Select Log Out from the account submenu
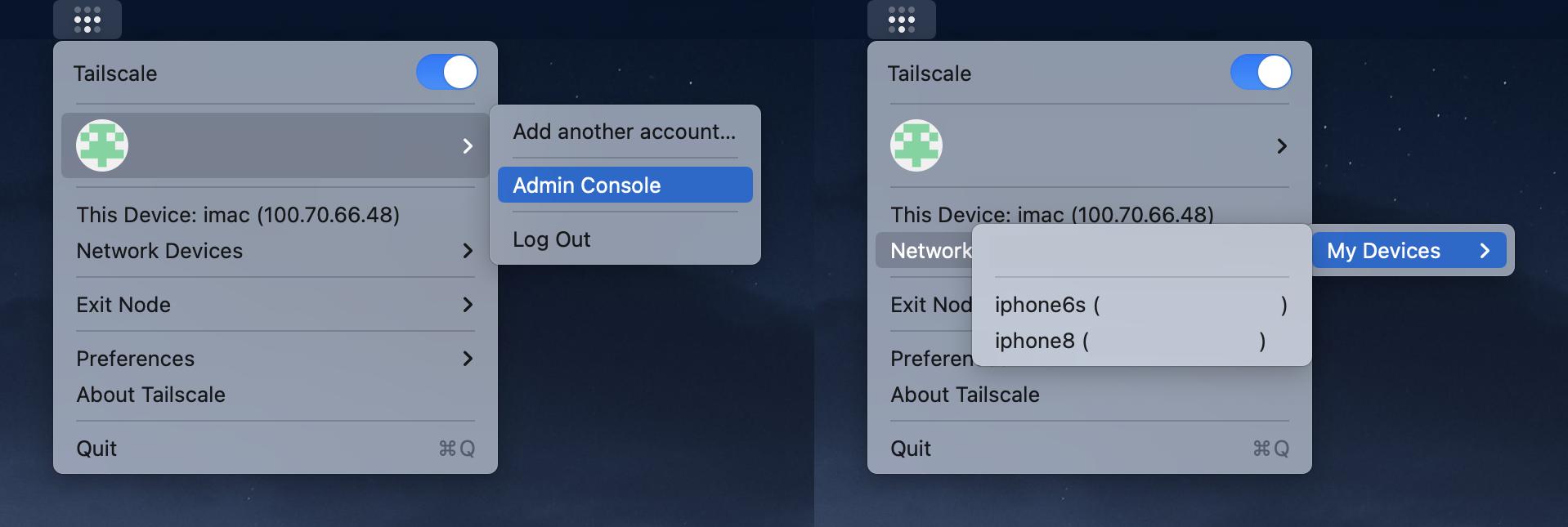Viewport: 1568px width, 527px height. point(551,239)
